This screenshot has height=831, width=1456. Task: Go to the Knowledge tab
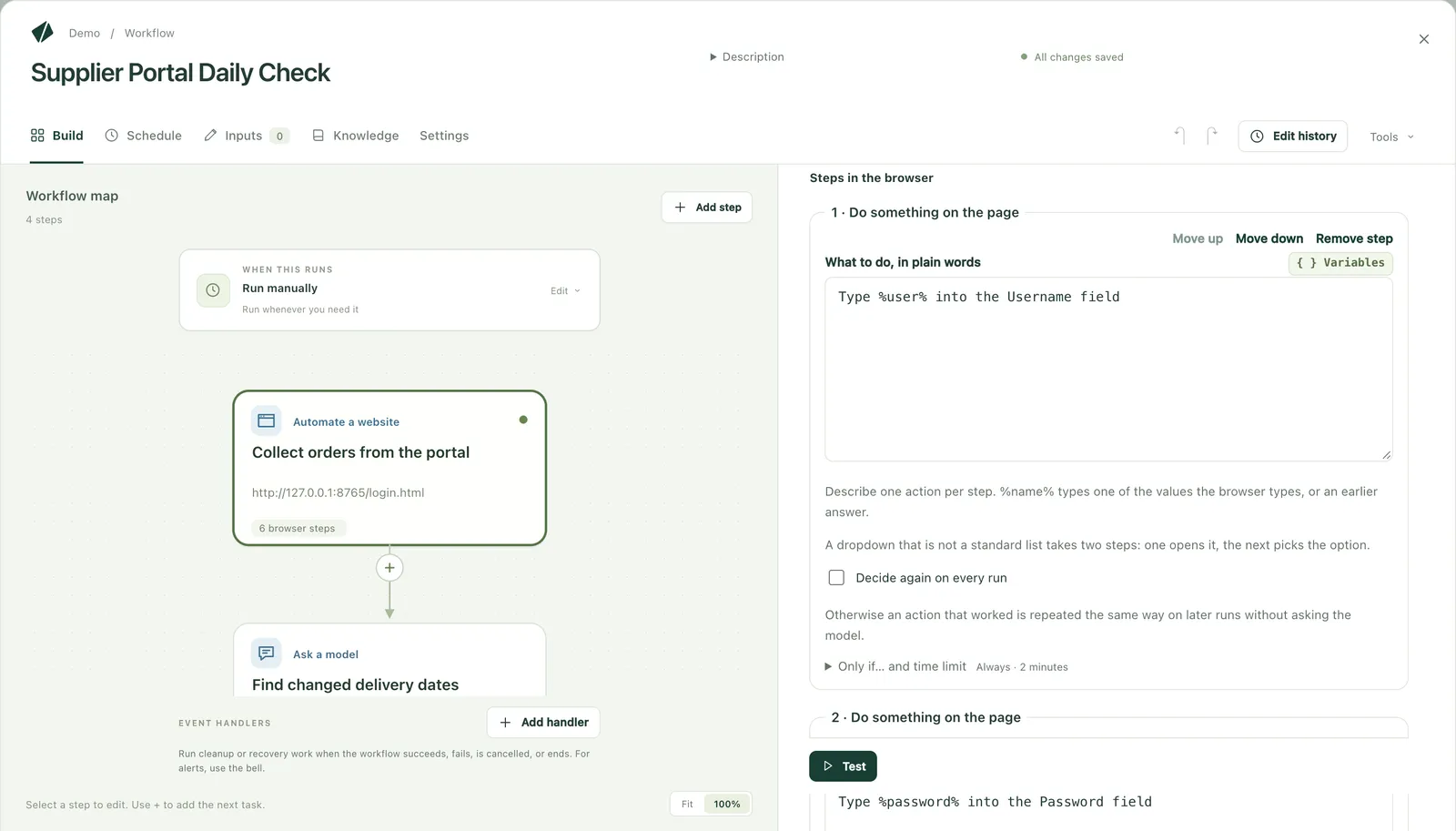(356, 136)
